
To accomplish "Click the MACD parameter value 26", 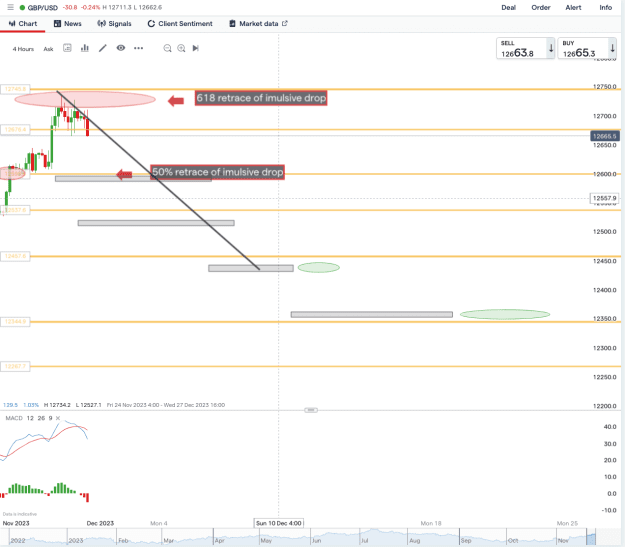I will point(41,418).
